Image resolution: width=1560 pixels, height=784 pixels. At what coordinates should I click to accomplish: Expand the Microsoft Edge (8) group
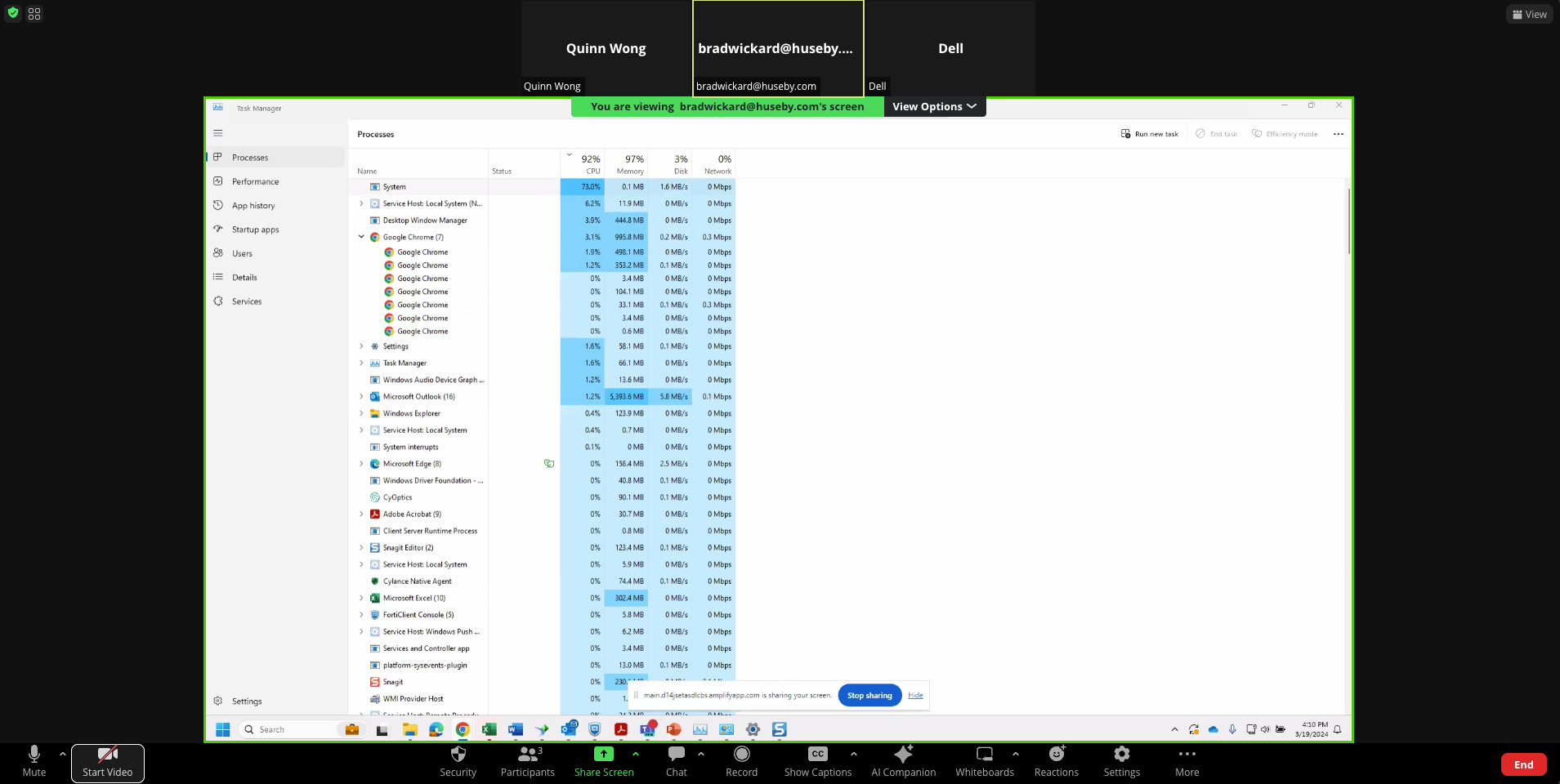pyautogui.click(x=361, y=464)
